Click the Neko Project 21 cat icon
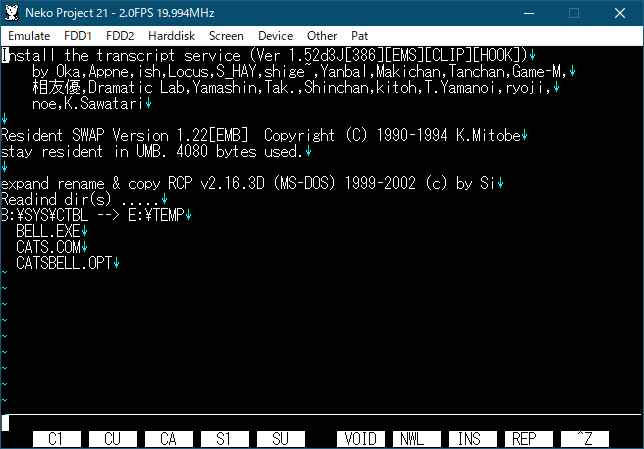 tap(12, 13)
